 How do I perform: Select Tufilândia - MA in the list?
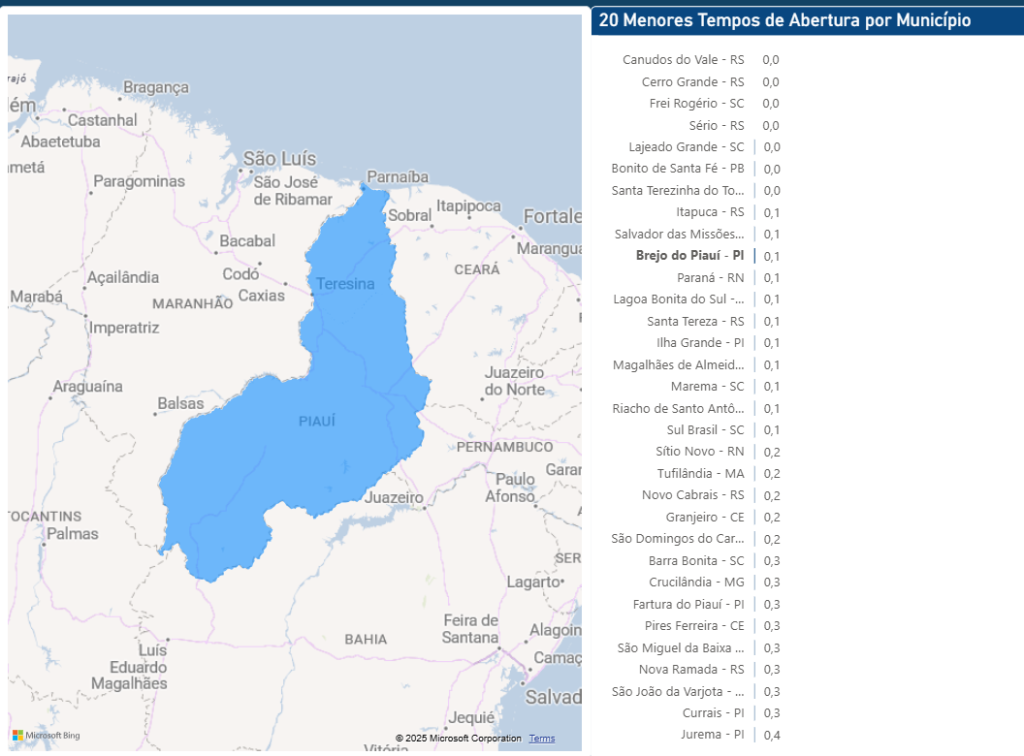pos(700,473)
